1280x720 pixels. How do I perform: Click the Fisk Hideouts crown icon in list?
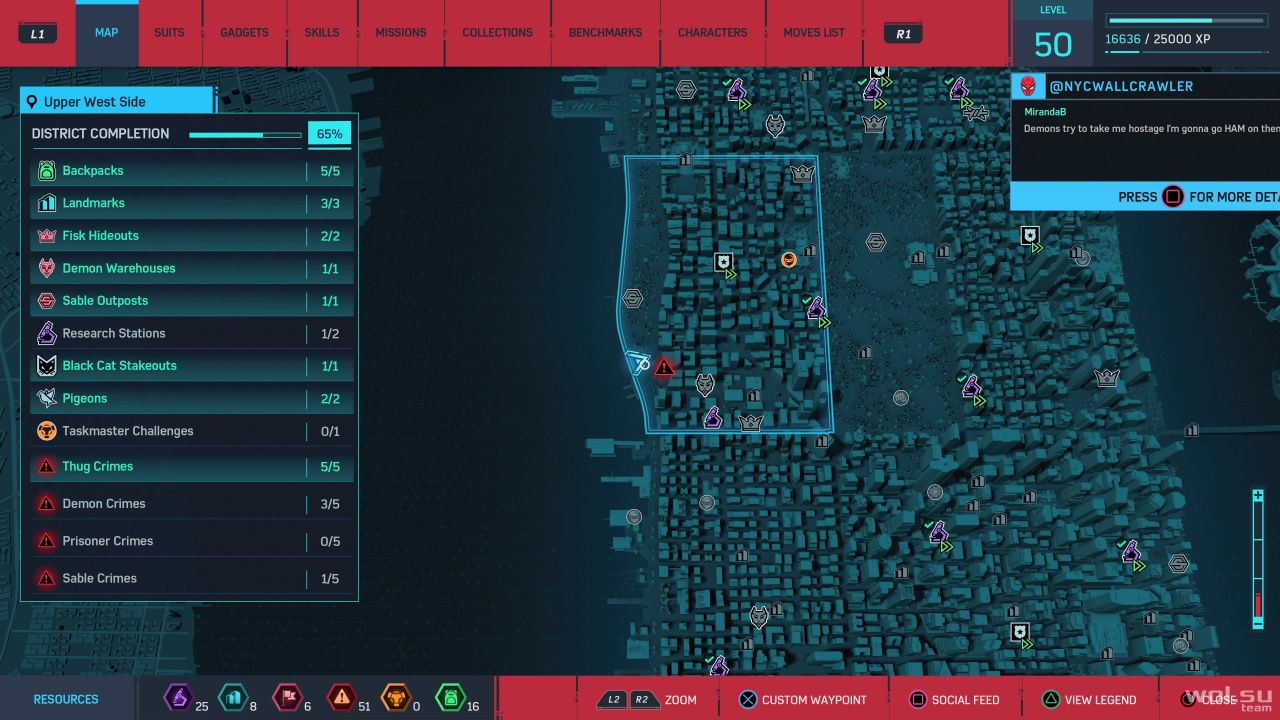point(46,236)
